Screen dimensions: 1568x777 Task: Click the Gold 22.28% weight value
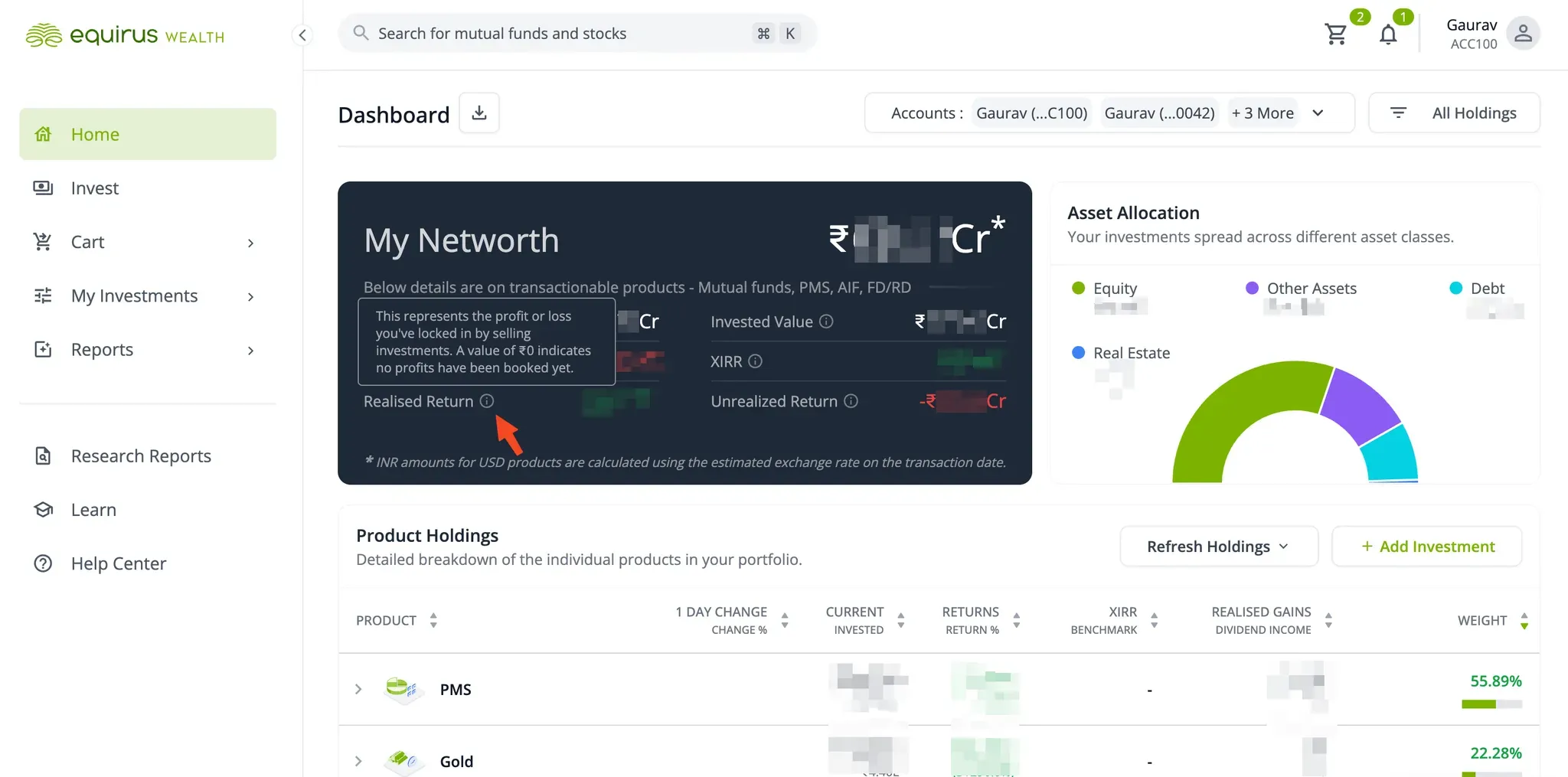(1496, 753)
